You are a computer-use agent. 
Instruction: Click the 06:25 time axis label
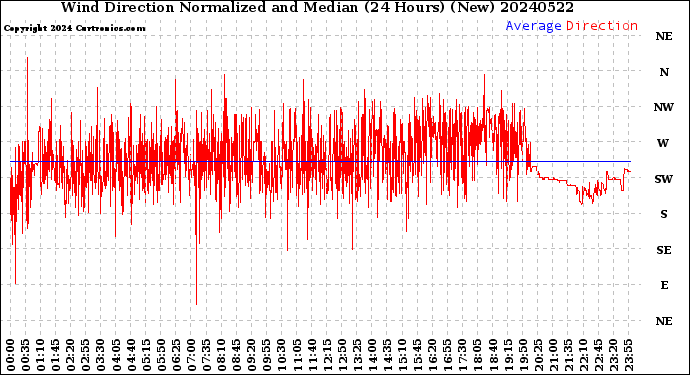coord(176,355)
